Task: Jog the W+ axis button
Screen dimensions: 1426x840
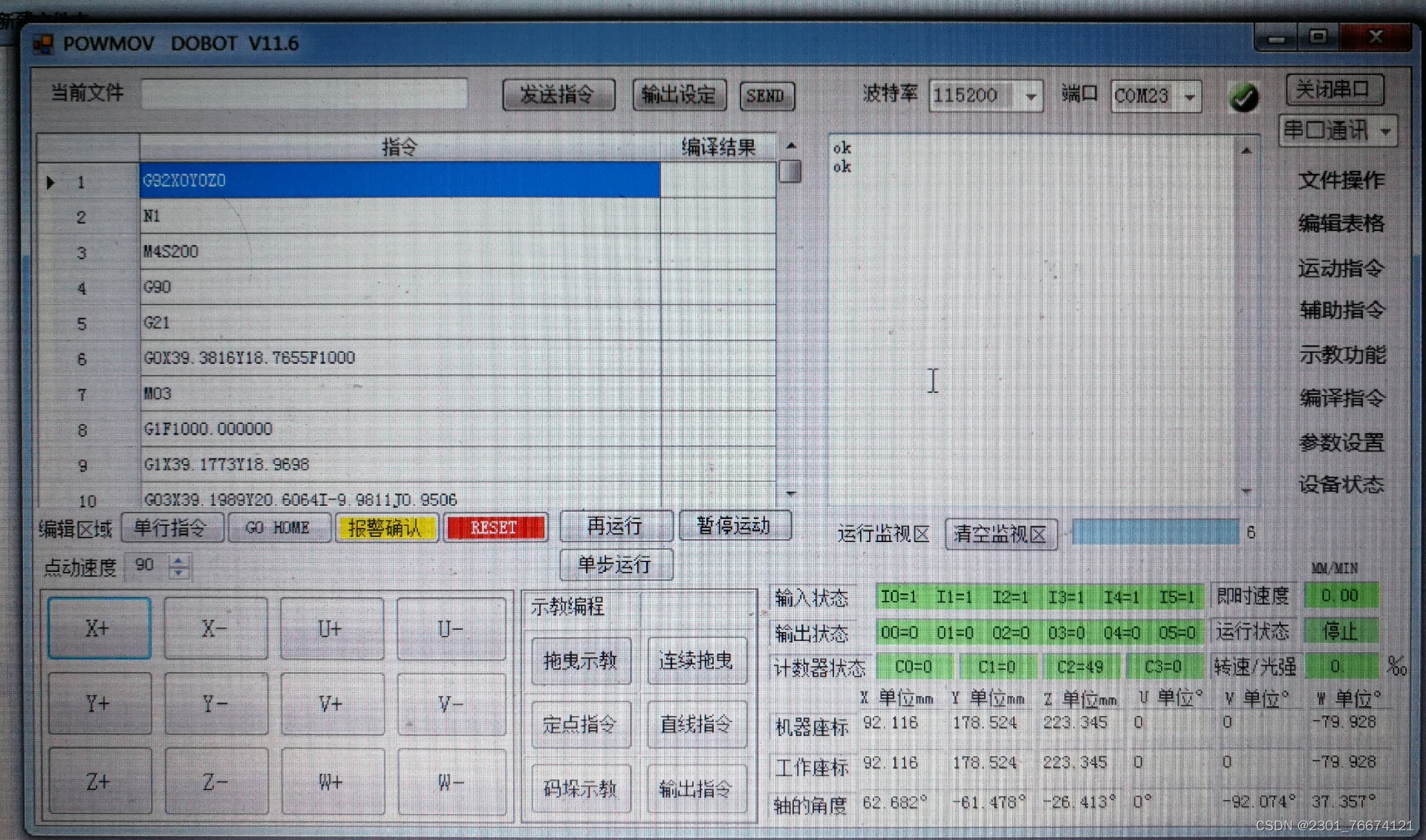Action: point(332,781)
